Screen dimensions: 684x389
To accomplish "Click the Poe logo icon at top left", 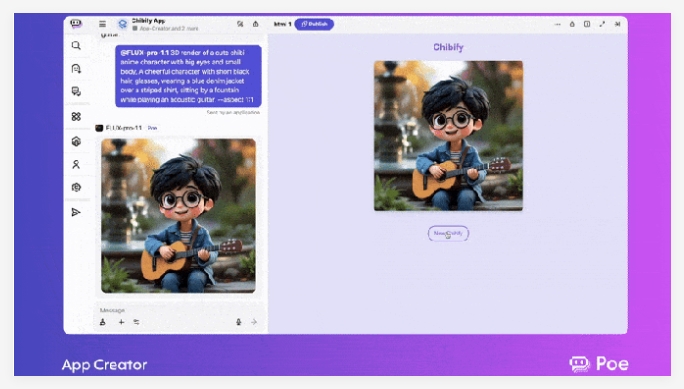I will pos(76,24).
